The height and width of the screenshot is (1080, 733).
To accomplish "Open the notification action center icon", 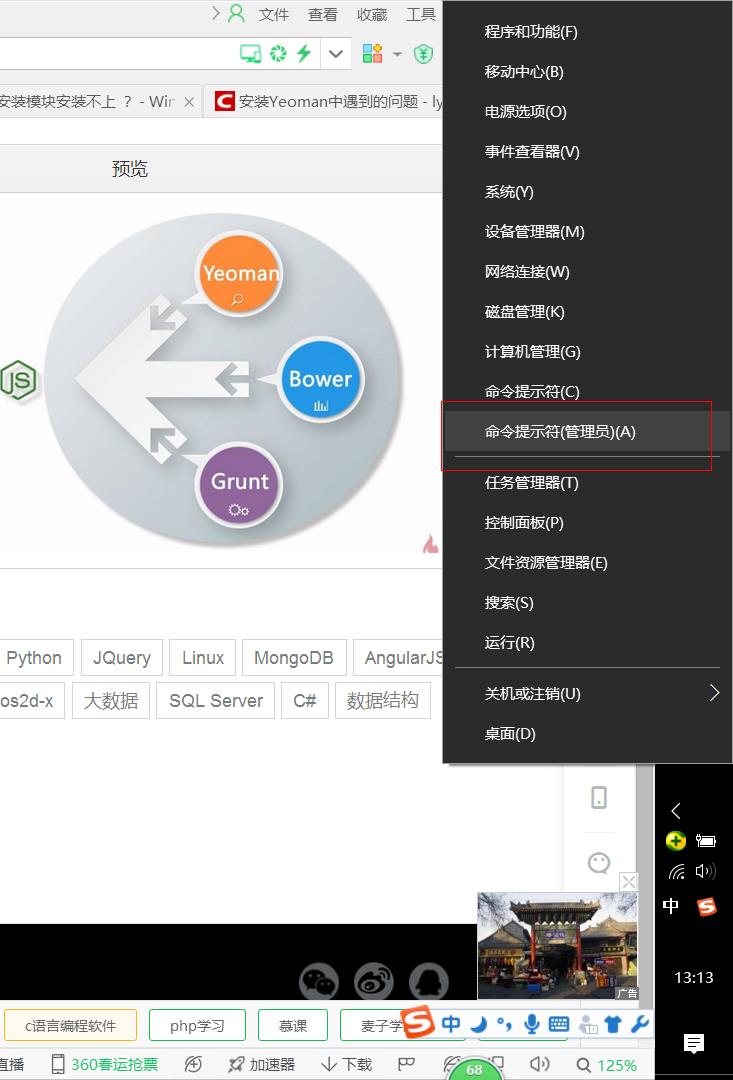I will click(694, 1043).
